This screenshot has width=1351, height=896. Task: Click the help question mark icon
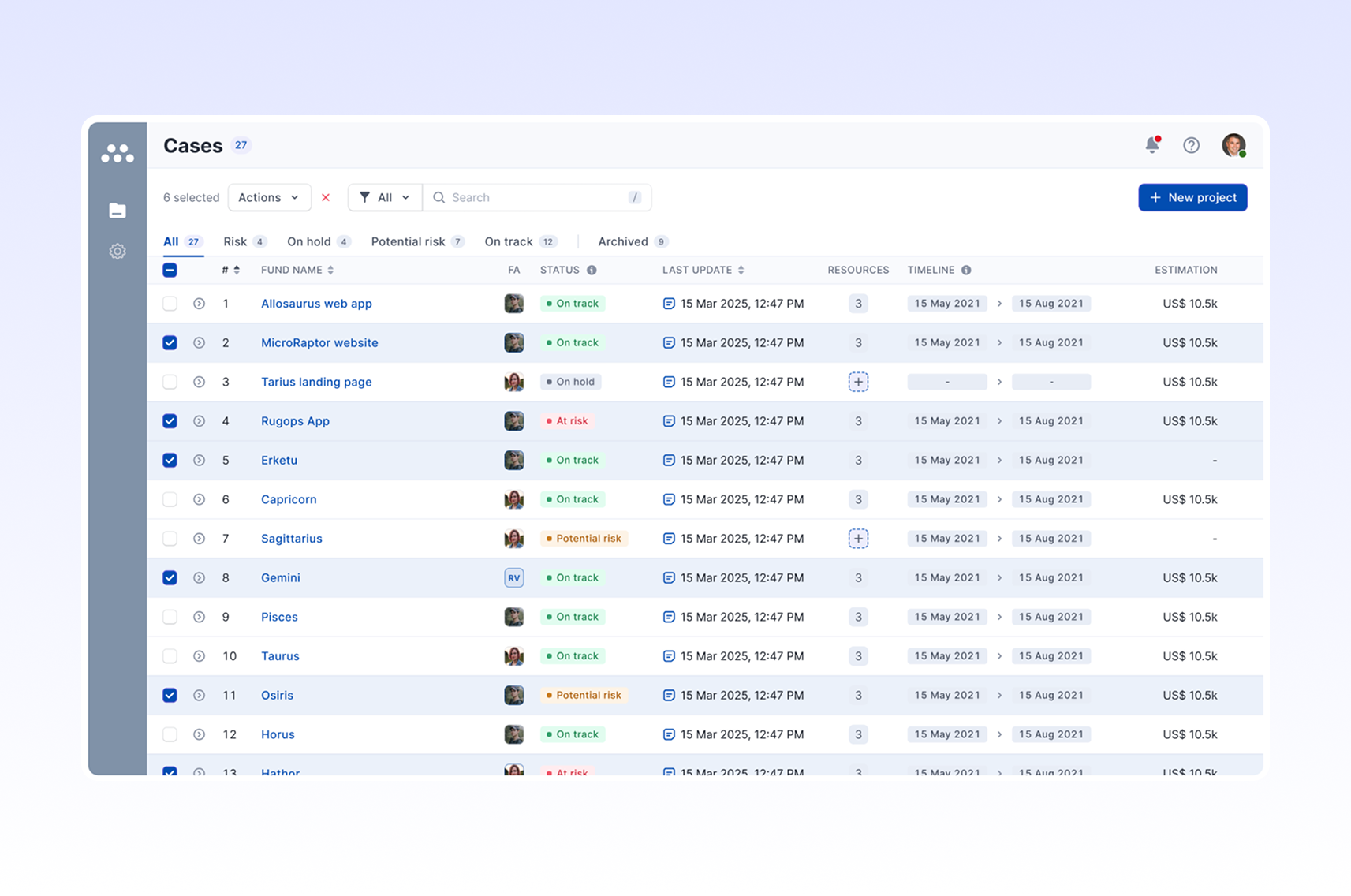tap(1191, 145)
